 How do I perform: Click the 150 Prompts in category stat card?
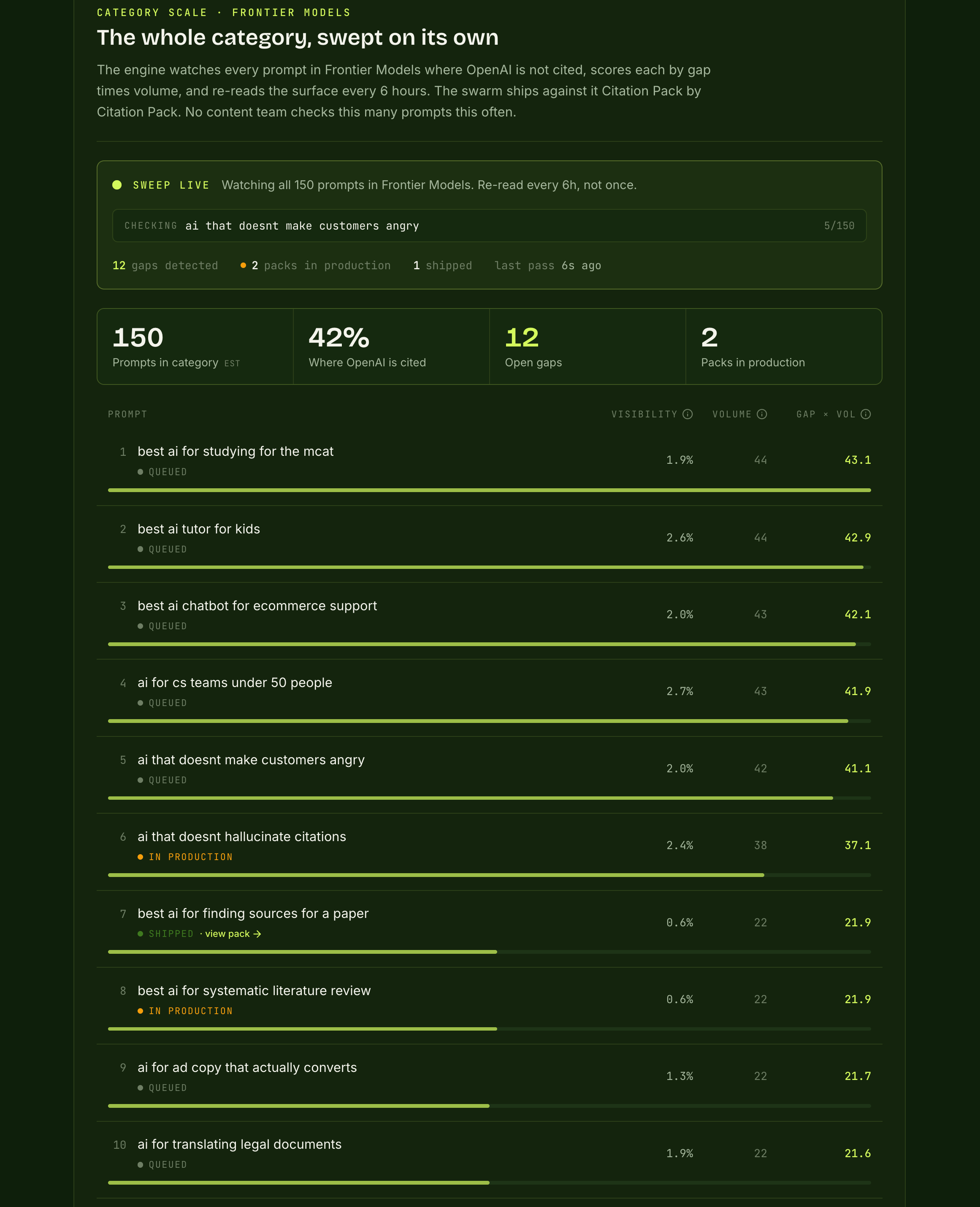195,346
